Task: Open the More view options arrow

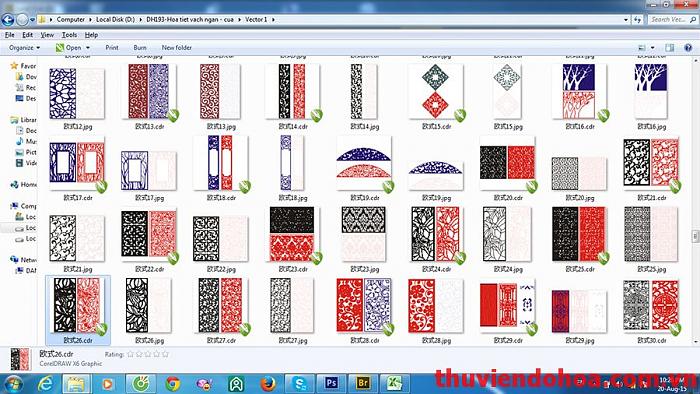Action: tap(652, 47)
